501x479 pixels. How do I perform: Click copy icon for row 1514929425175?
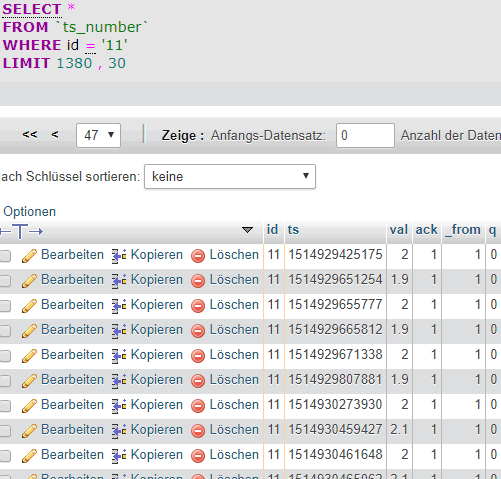click(119, 256)
